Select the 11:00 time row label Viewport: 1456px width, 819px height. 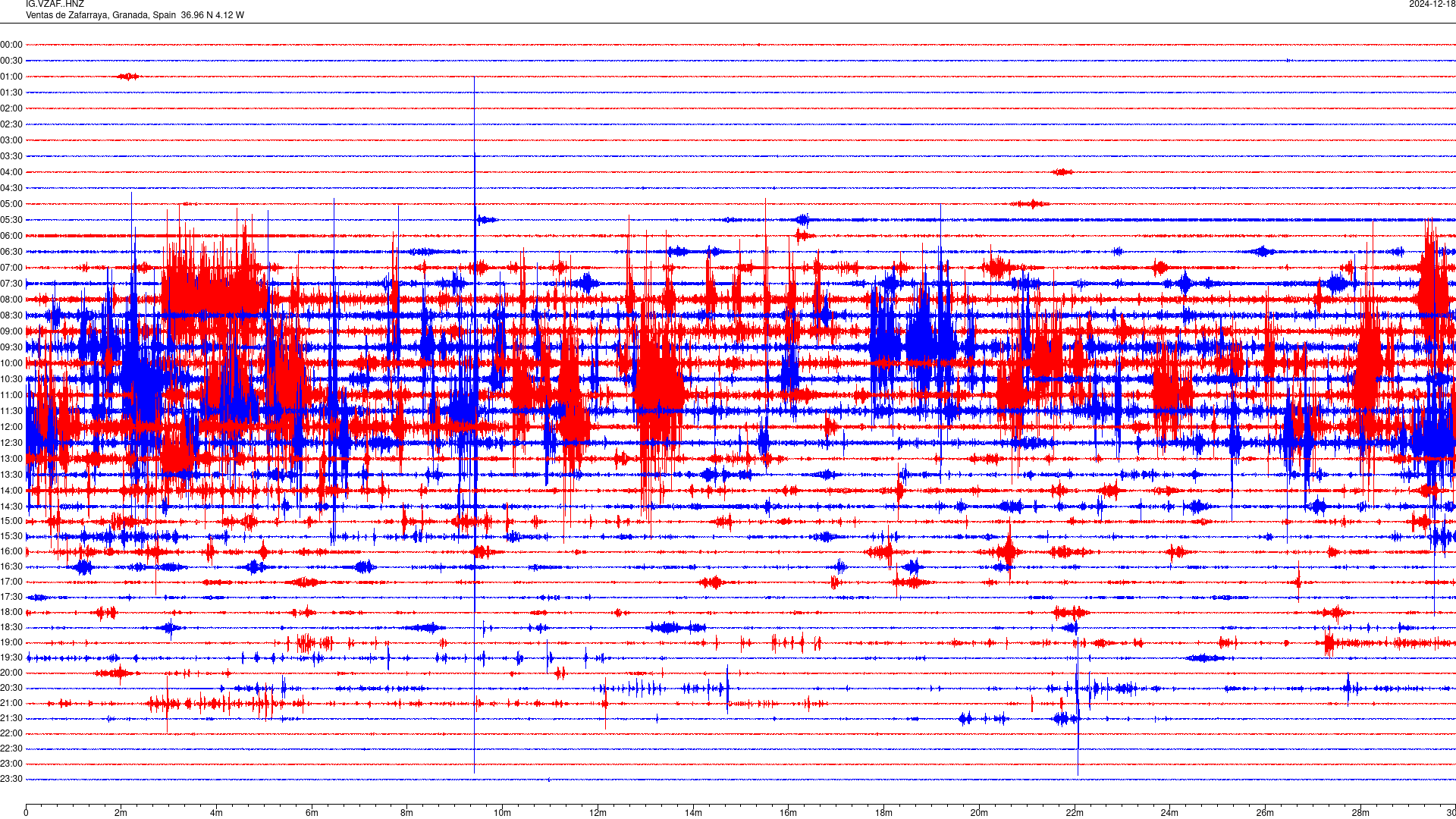click(x=11, y=395)
